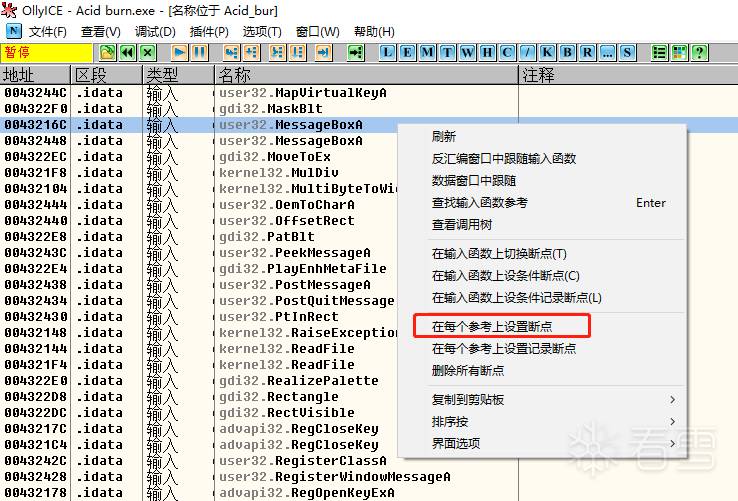Open the 帮助(H) menu
738x501 pixels.
click(x=374, y=32)
